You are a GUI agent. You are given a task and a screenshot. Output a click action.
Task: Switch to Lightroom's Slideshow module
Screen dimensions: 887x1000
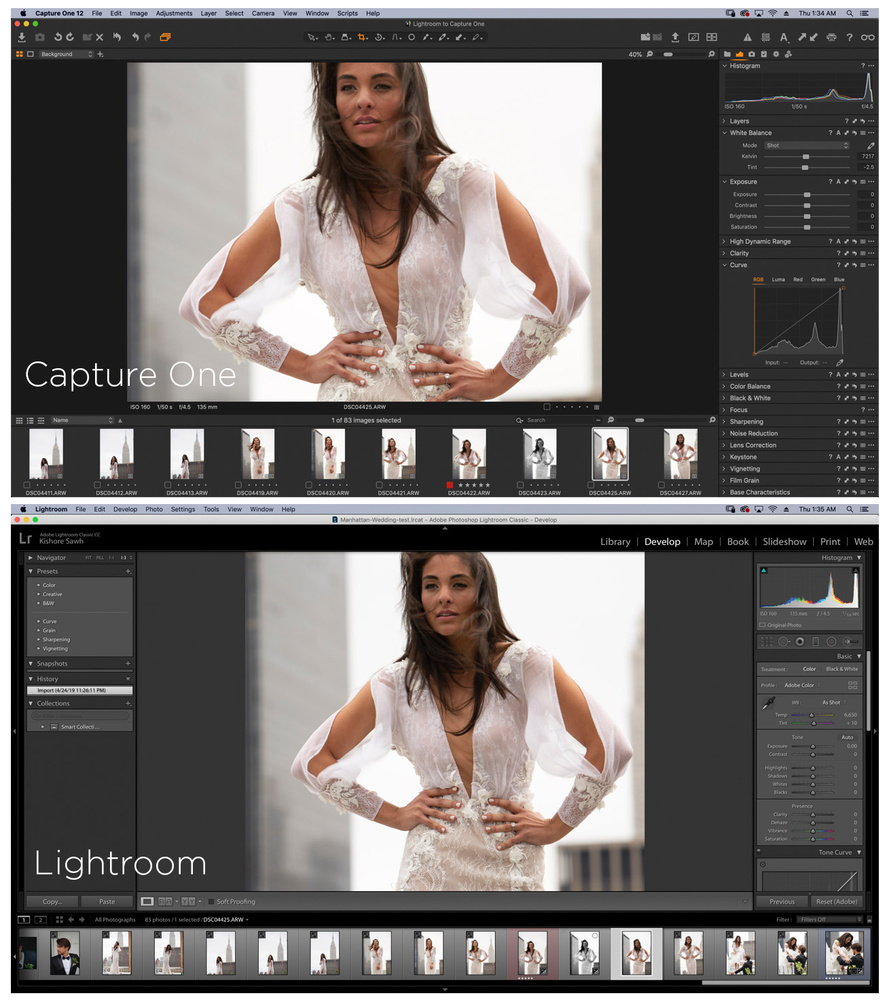point(784,541)
